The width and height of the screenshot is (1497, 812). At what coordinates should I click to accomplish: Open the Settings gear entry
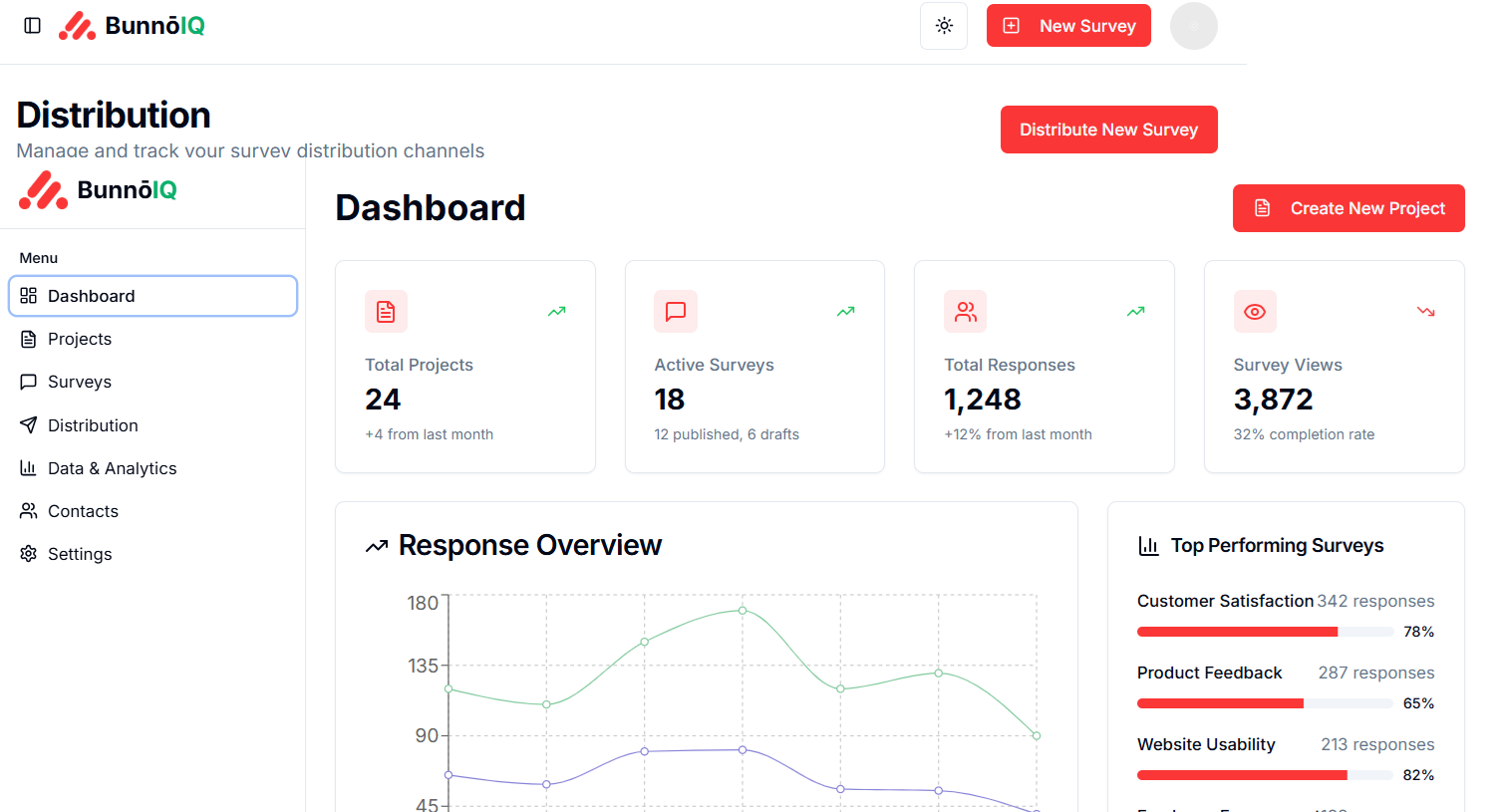point(65,554)
